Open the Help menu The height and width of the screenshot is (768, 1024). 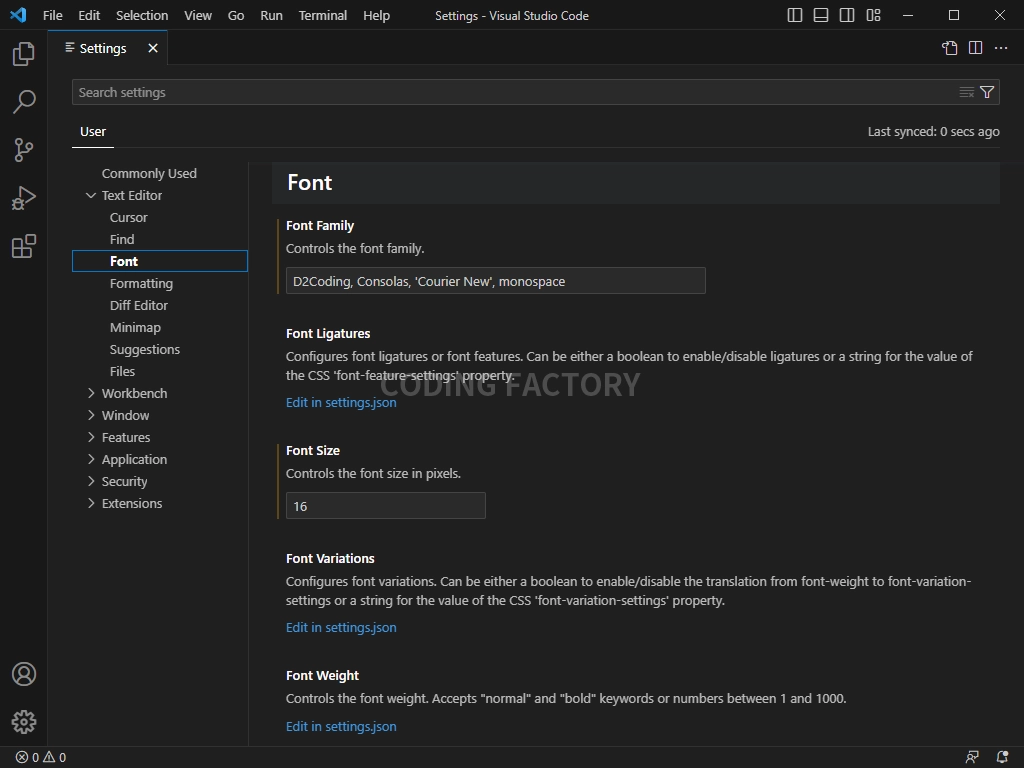(x=376, y=15)
